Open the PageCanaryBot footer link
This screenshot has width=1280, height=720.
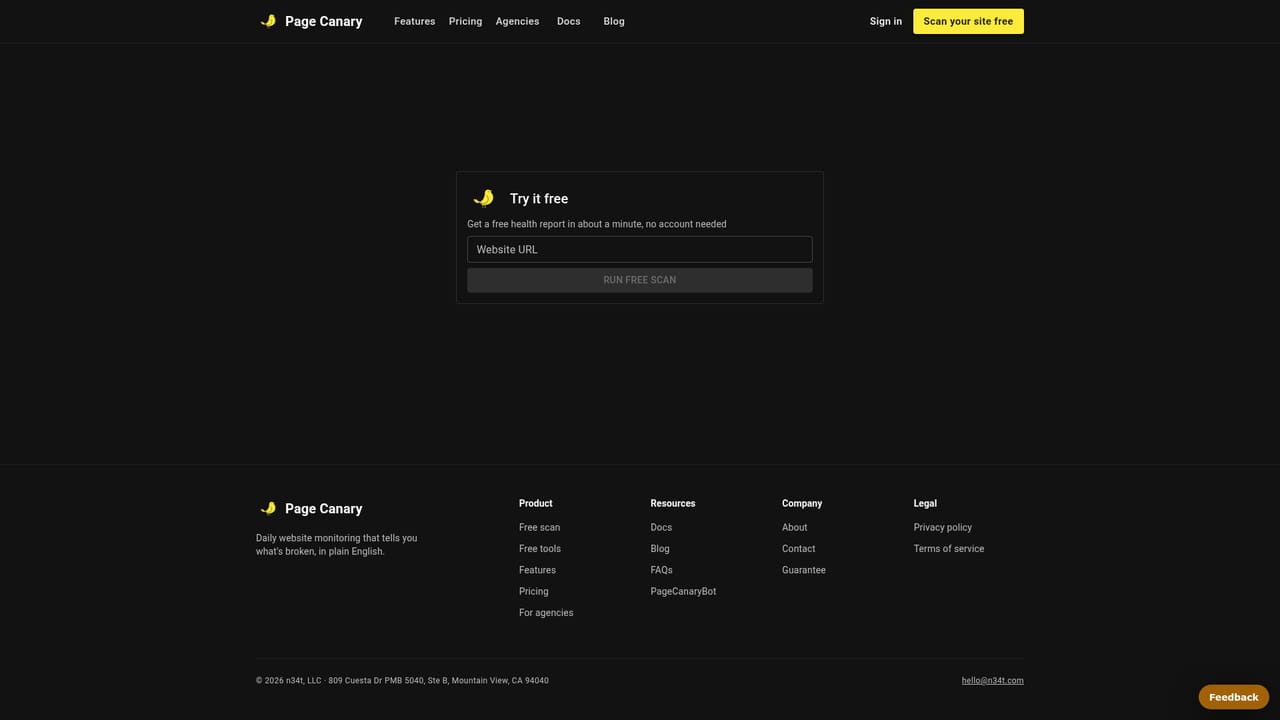tap(683, 591)
